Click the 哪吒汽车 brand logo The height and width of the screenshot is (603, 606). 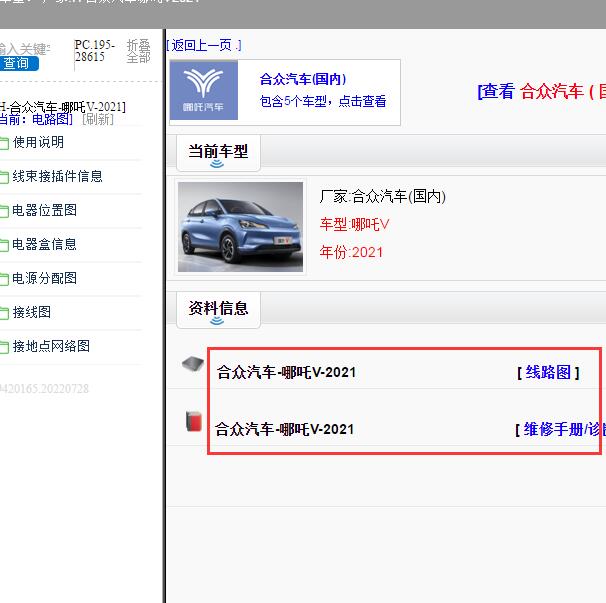click(204, 90)
